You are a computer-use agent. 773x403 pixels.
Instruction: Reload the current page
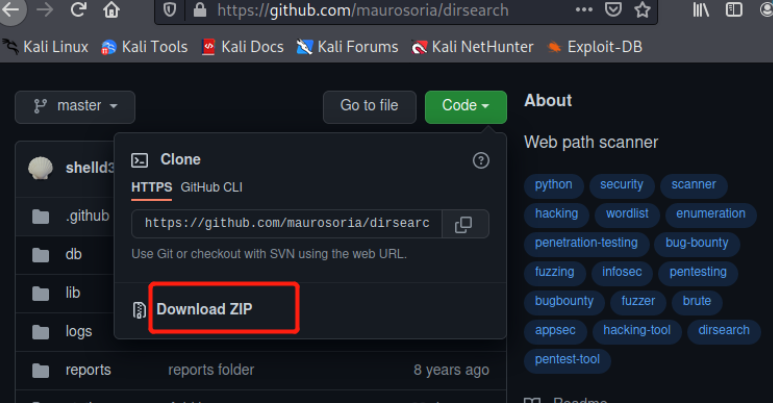[x=78, y=10]
